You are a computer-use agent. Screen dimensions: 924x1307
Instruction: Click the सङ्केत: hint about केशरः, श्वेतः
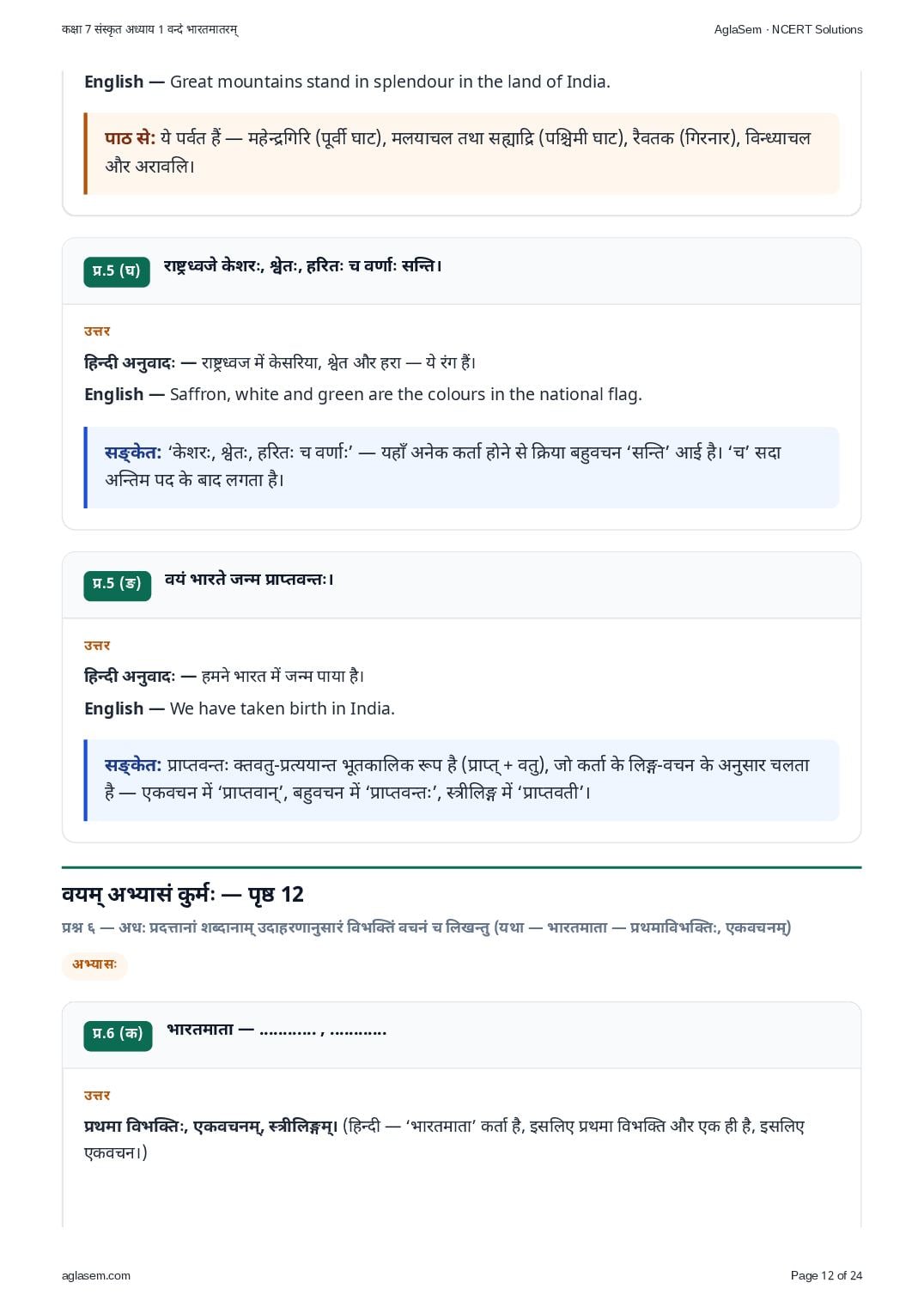pyautogui.click(x=461, y=467)
